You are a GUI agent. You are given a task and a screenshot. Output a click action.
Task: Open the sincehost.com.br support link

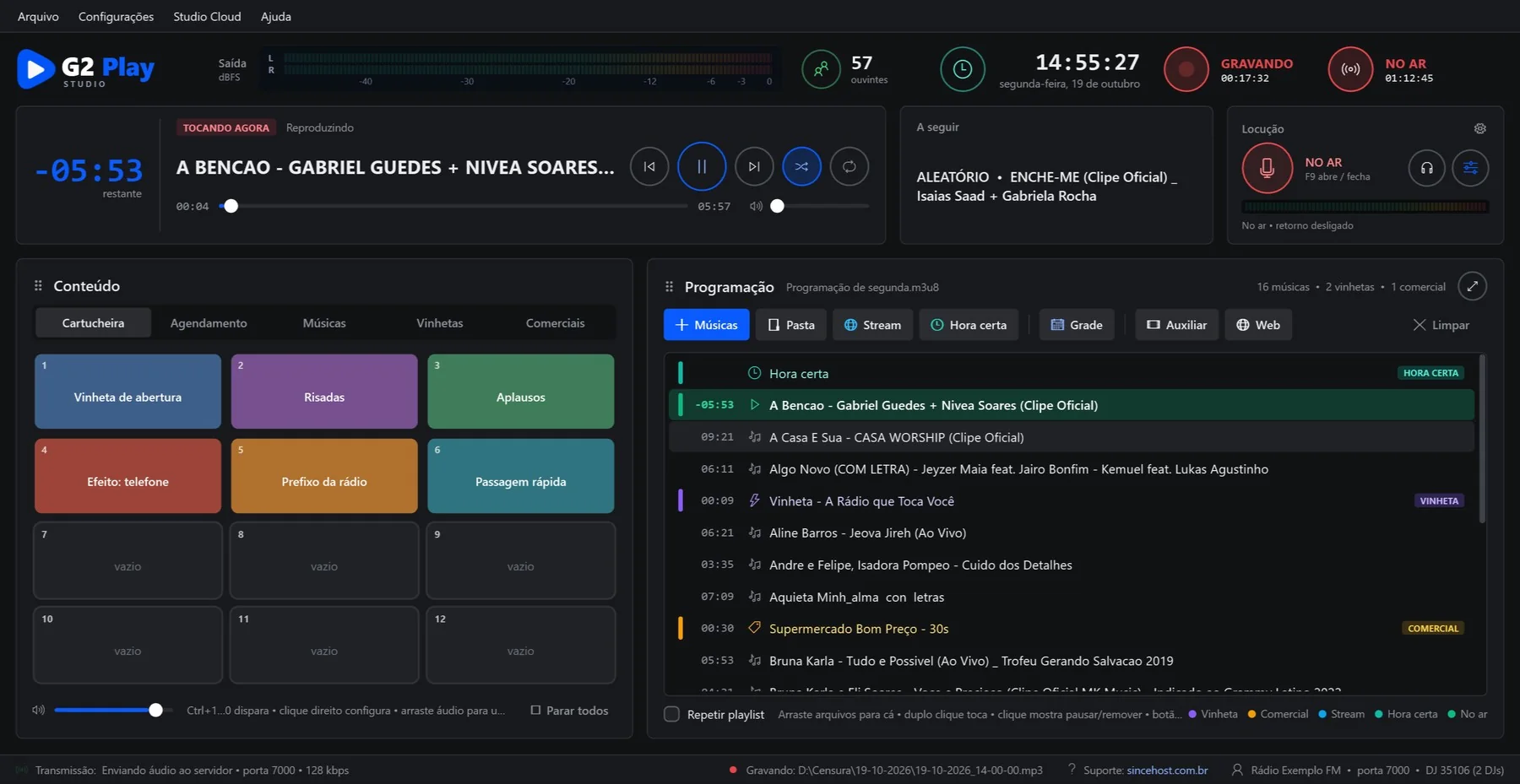pos(1167,770)
